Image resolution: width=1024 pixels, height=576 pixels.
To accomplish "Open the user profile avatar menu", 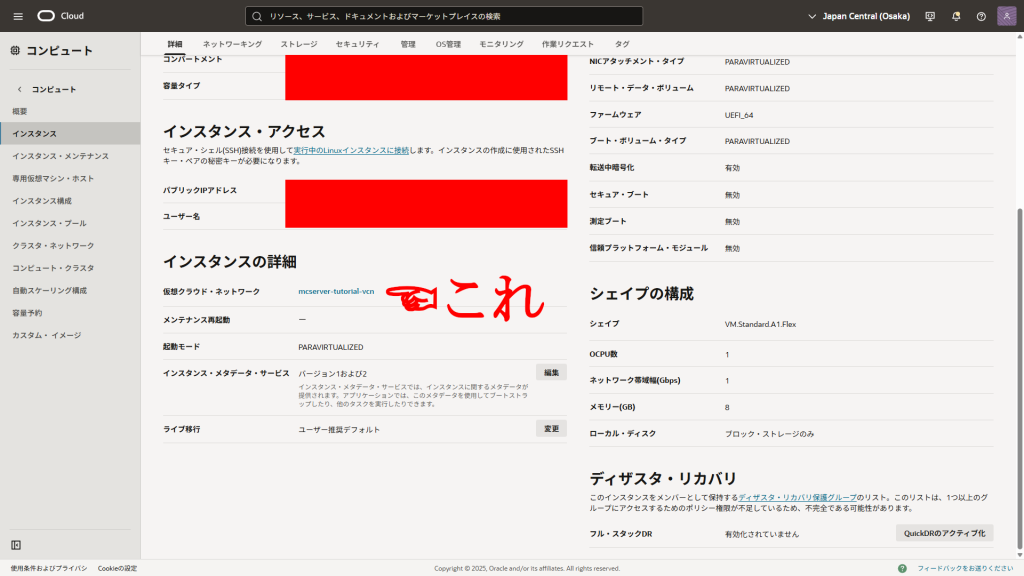I will (1006, 16).
